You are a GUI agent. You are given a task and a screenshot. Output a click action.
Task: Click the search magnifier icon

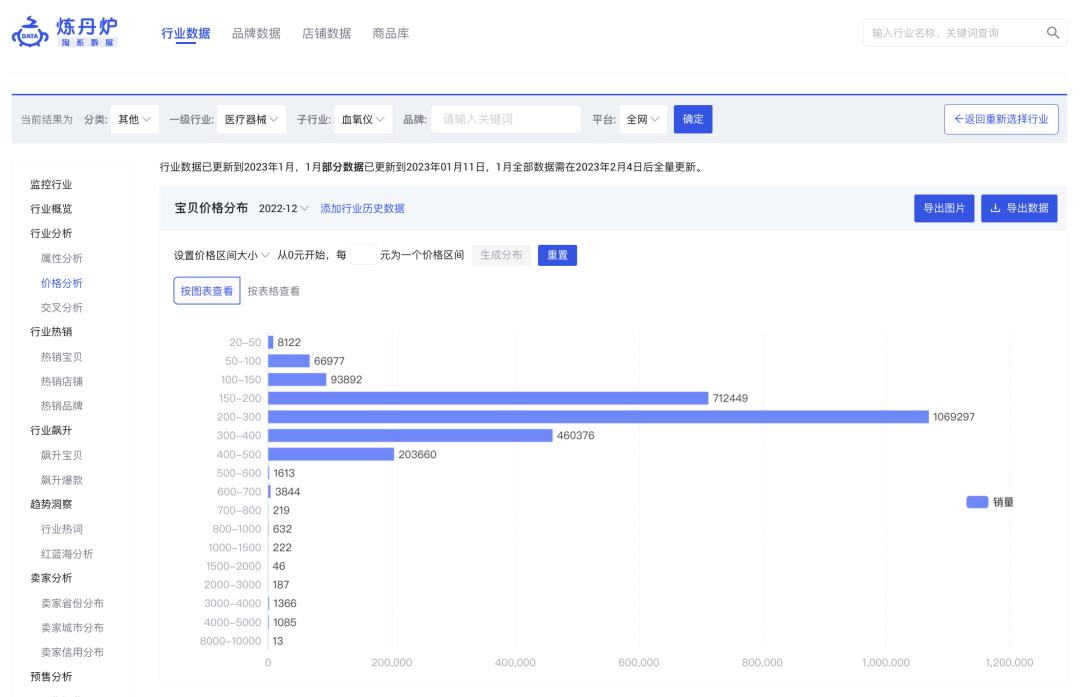pos(1053,32)
